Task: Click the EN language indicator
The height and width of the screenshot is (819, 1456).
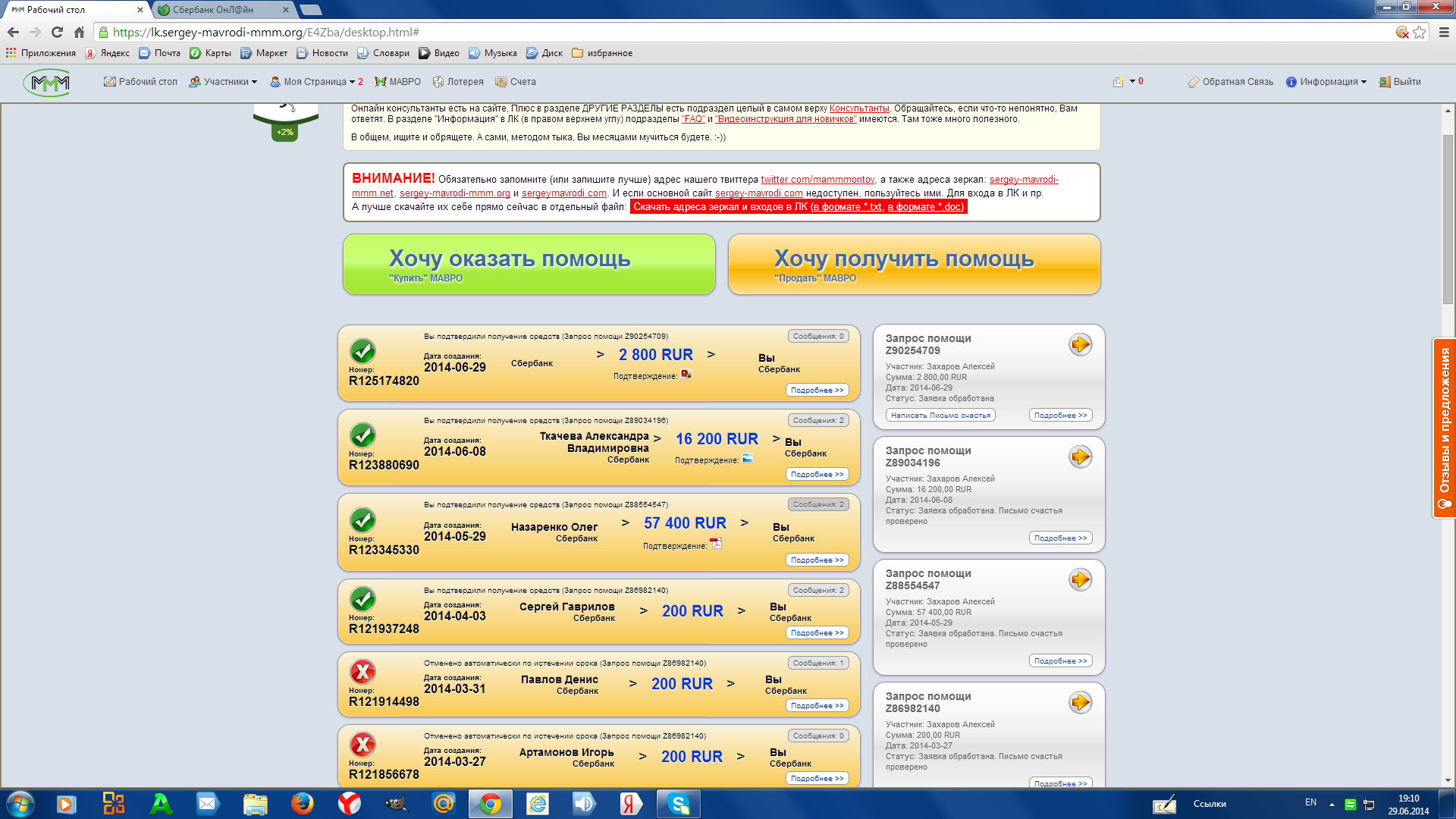Action: (1310, 802)
